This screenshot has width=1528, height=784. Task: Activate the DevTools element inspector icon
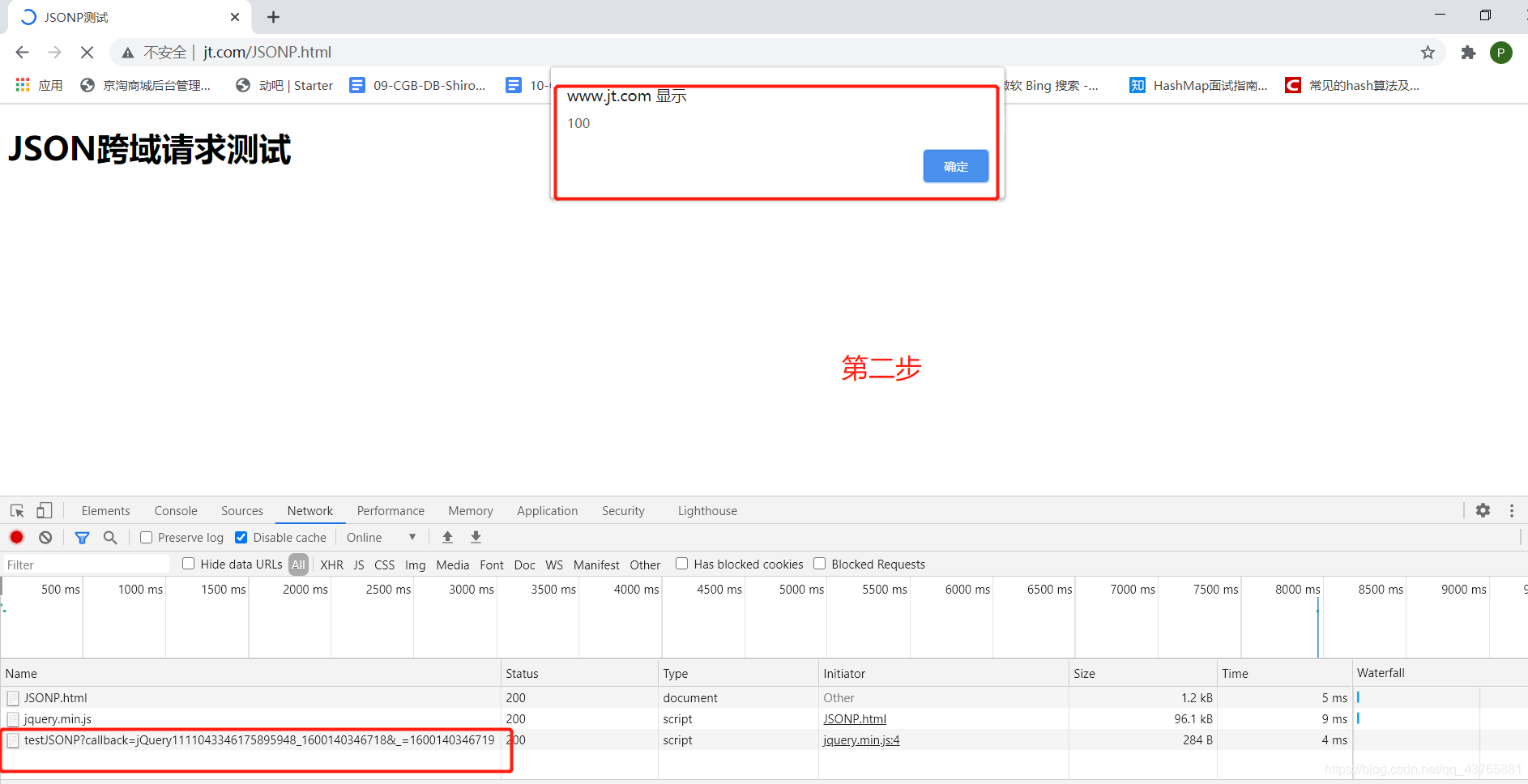tap(17, 511)
